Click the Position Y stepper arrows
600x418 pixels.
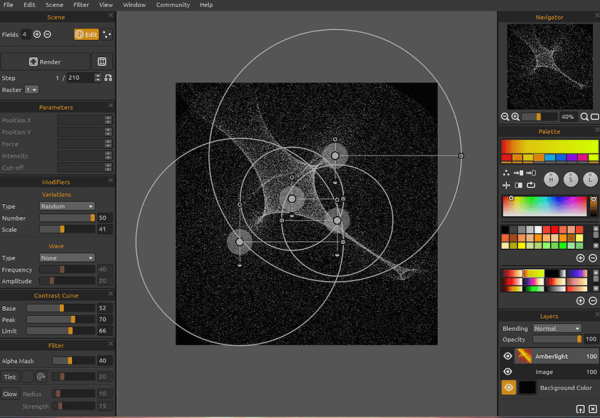108,132
